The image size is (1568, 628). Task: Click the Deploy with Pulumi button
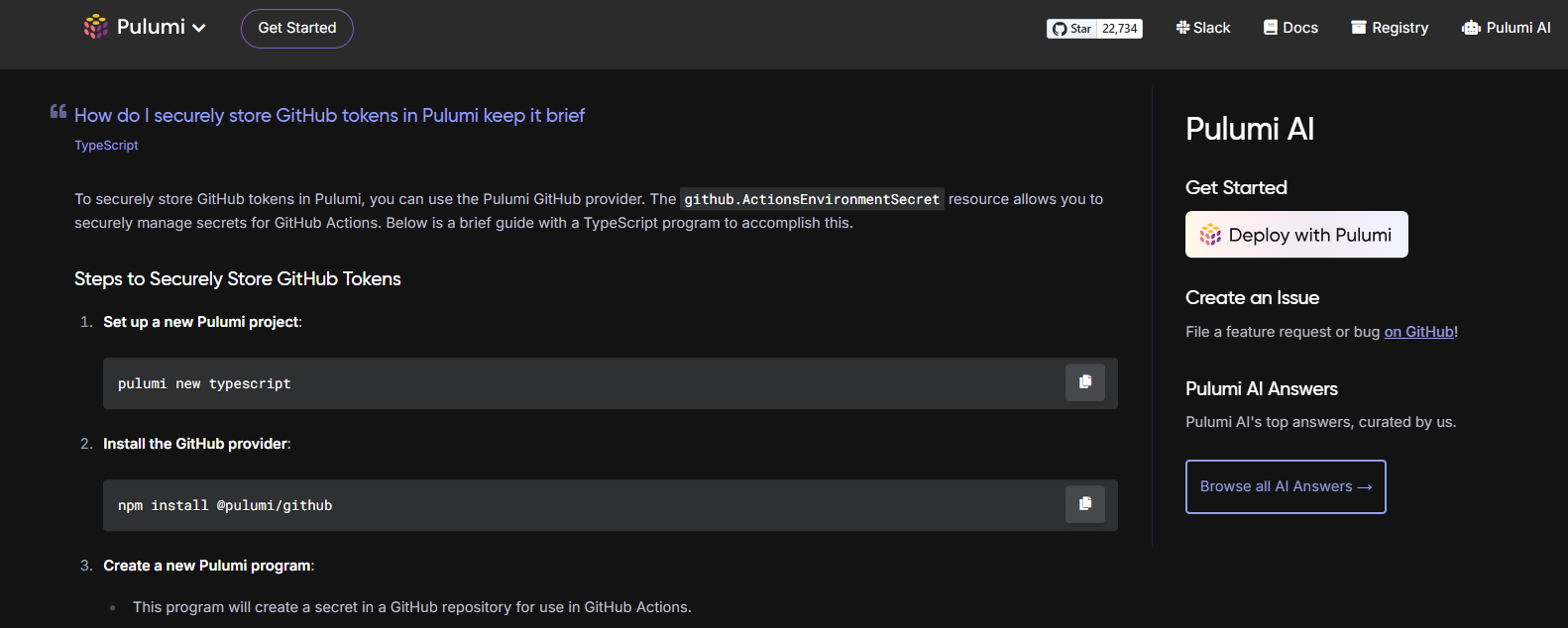(x=1296, y=235)
